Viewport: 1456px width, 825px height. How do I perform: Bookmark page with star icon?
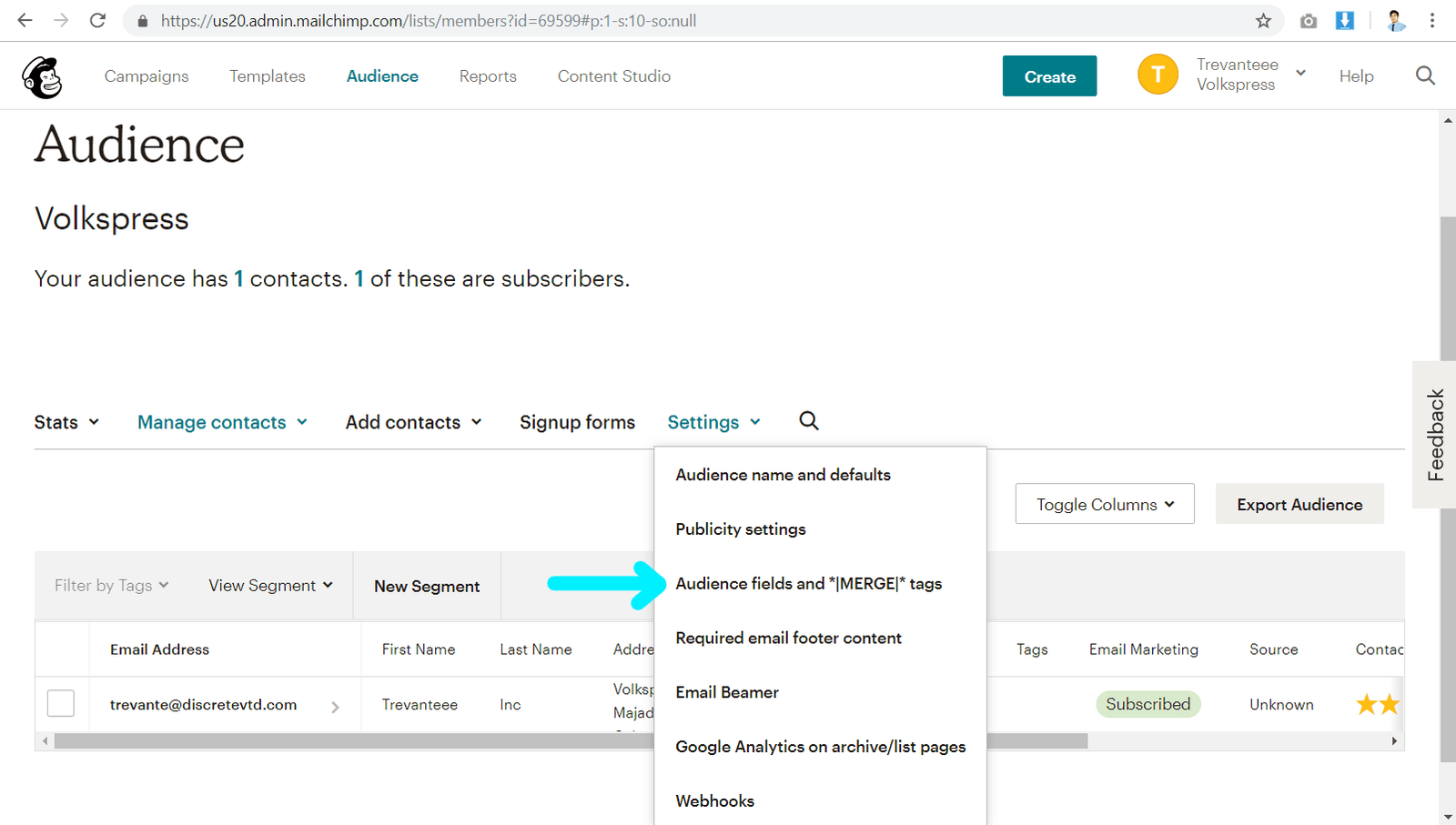point(1263,21)
